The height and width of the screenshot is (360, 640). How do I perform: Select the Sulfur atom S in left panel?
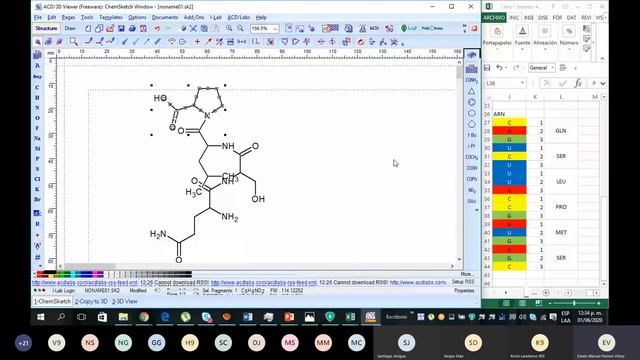tap(38, 169)
